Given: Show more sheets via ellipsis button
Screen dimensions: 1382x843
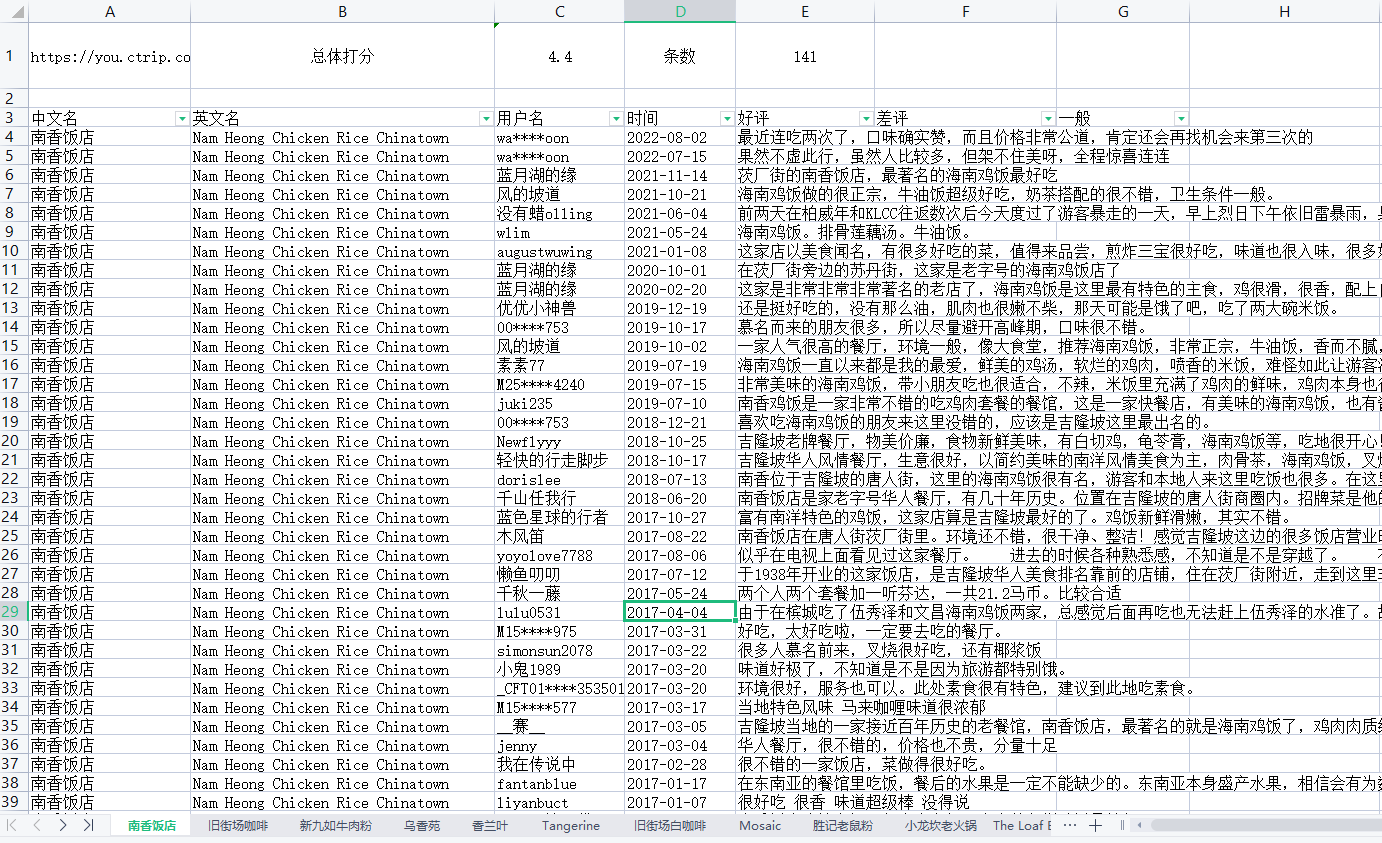Looking at the screenshot, I should (x=1070, y=826).
